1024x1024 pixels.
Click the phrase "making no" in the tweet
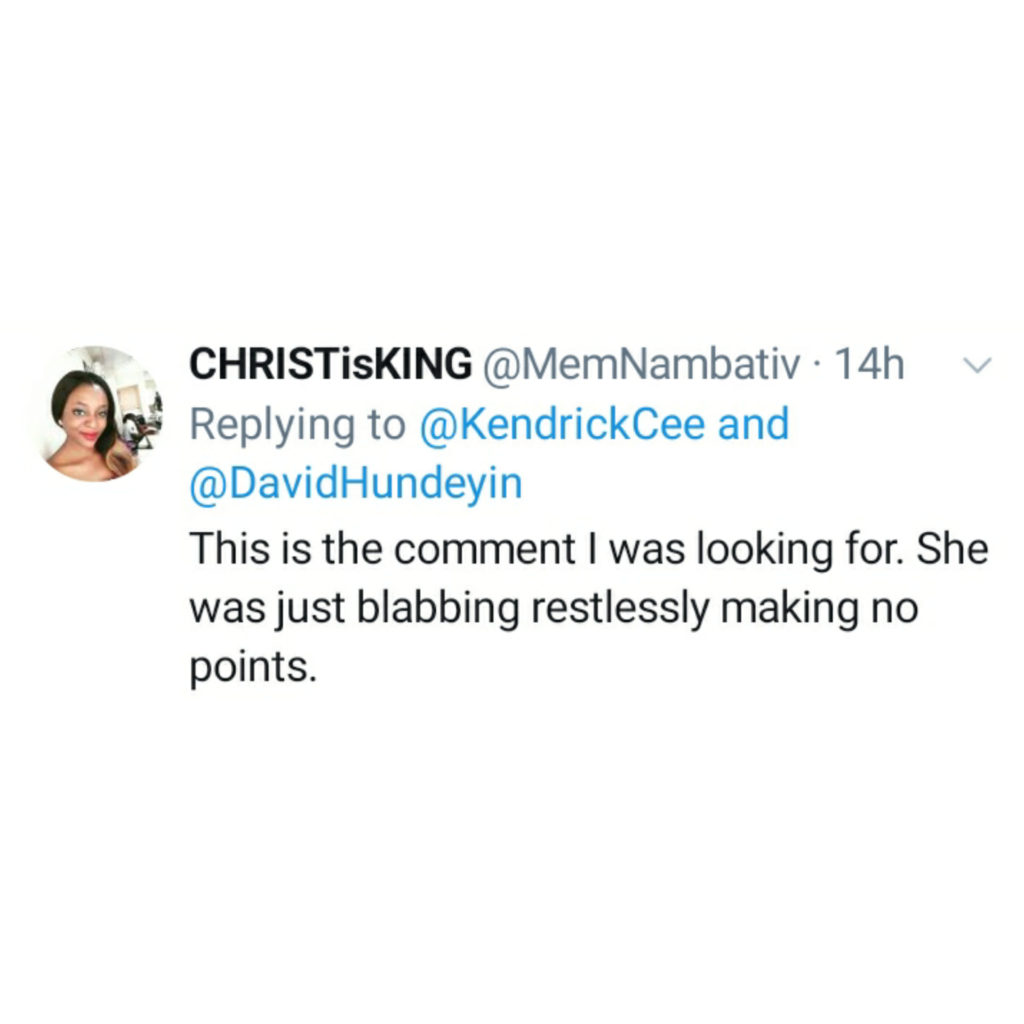tap(824, 608)
